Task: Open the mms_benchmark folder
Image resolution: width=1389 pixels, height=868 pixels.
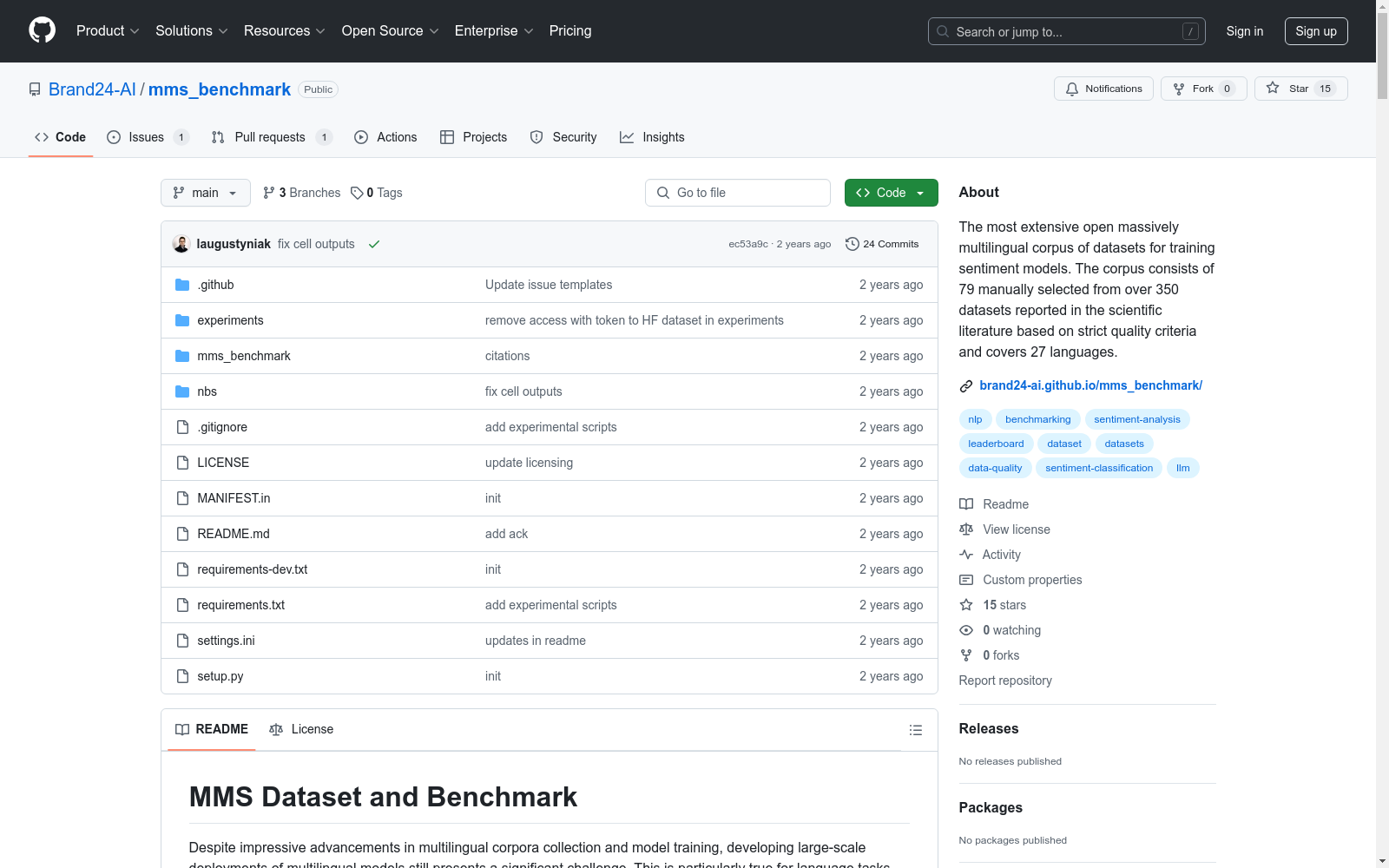Action: [244, 356]
